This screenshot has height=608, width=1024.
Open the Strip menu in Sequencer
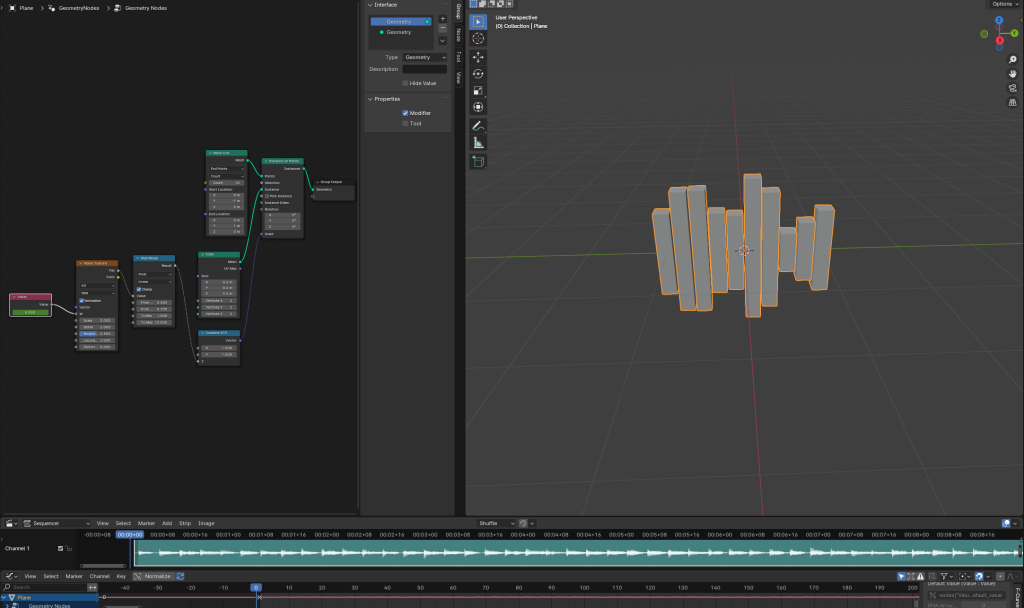(185, 523)
